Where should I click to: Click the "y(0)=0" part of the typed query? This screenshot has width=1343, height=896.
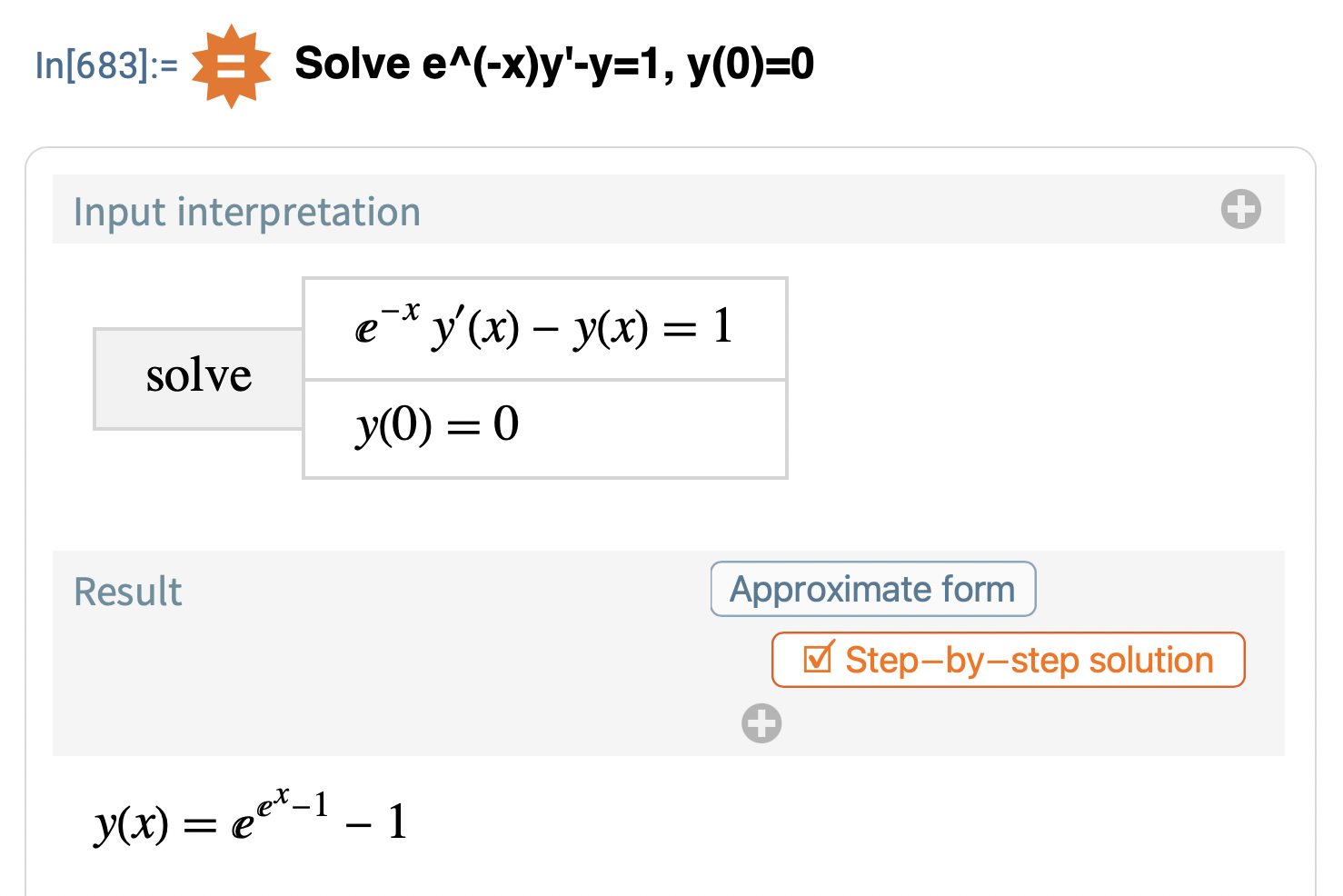[x=751, y=65]
